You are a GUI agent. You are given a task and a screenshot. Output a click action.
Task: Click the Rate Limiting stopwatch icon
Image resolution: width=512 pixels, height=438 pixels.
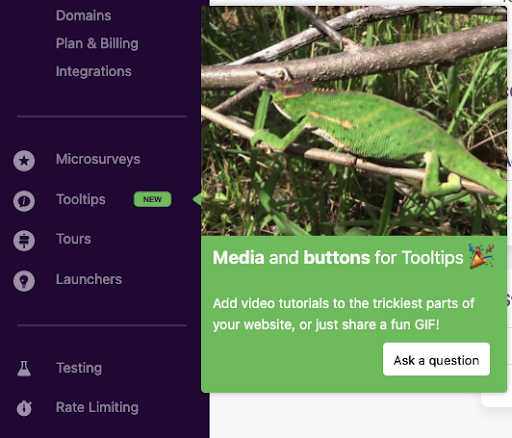24,408
